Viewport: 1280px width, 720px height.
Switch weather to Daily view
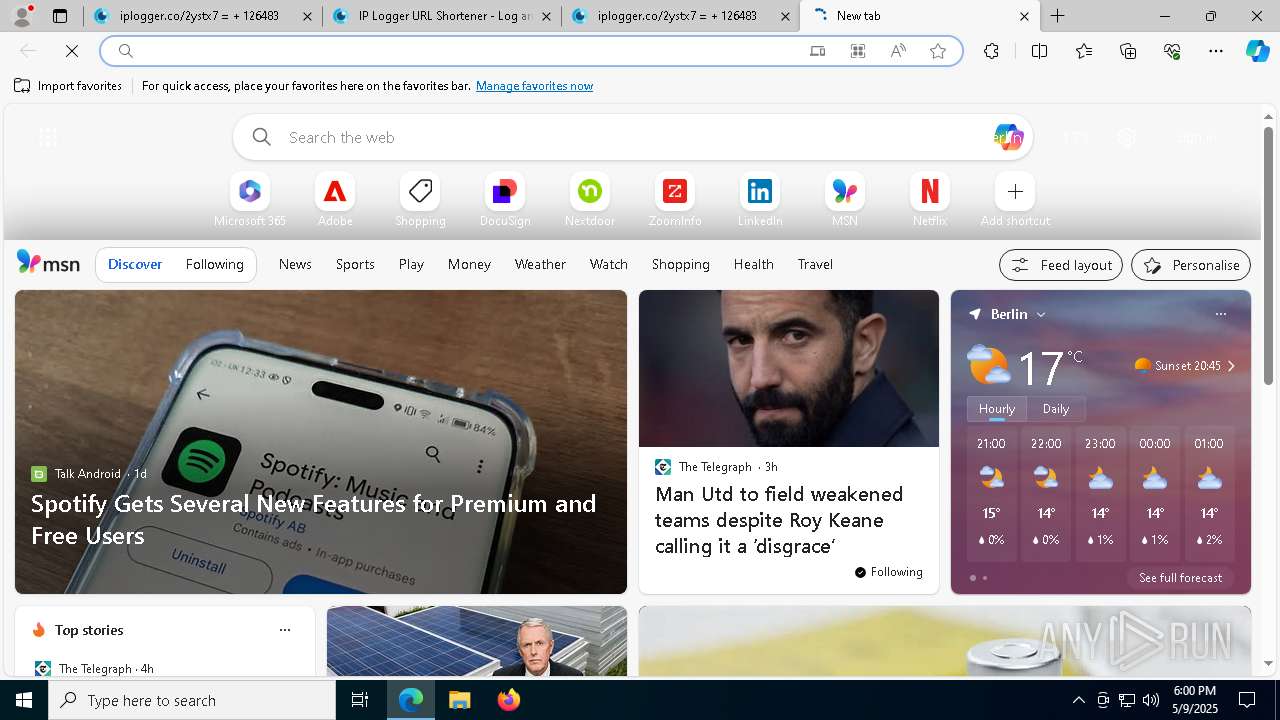click(1055, 409)
